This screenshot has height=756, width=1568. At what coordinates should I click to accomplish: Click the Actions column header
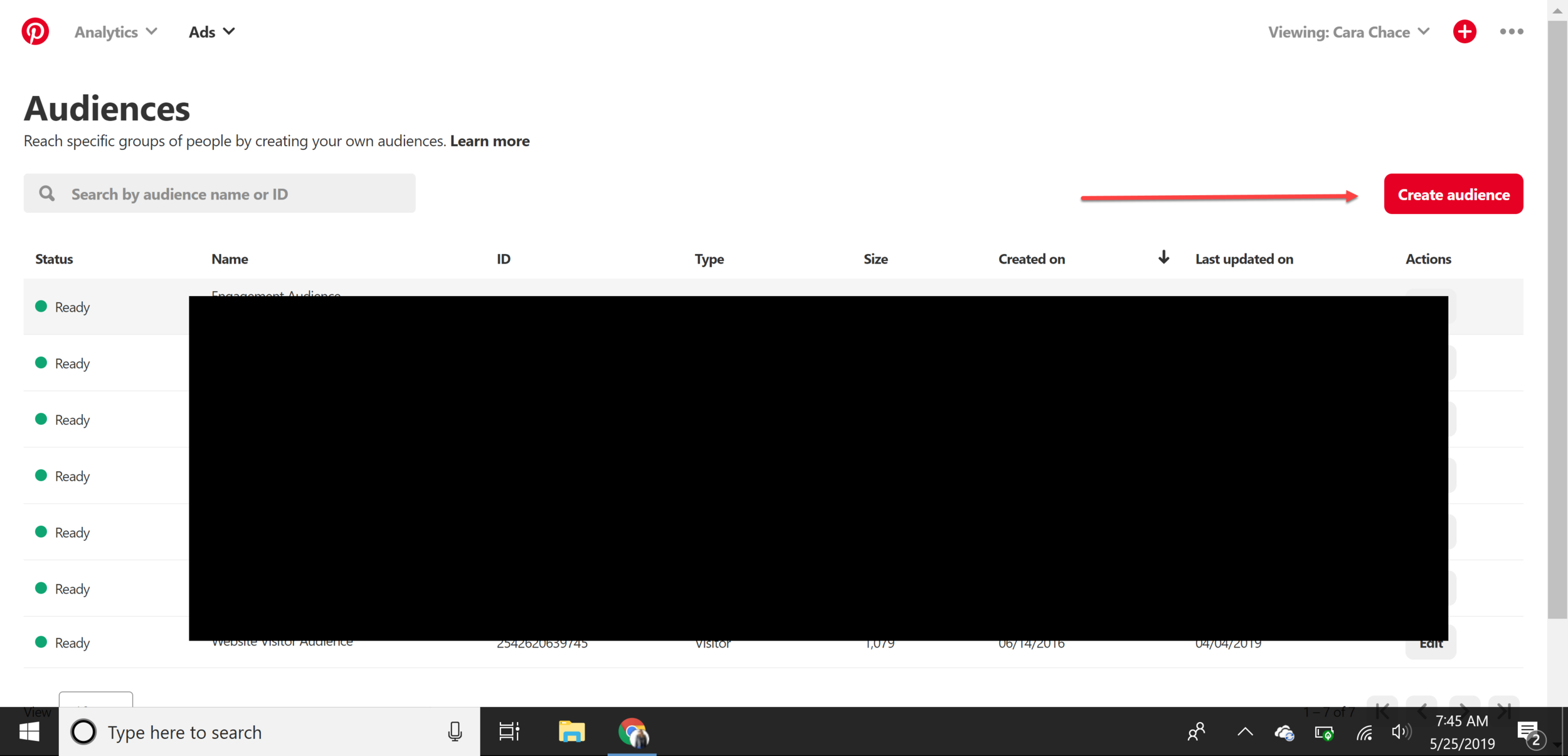1428,258
